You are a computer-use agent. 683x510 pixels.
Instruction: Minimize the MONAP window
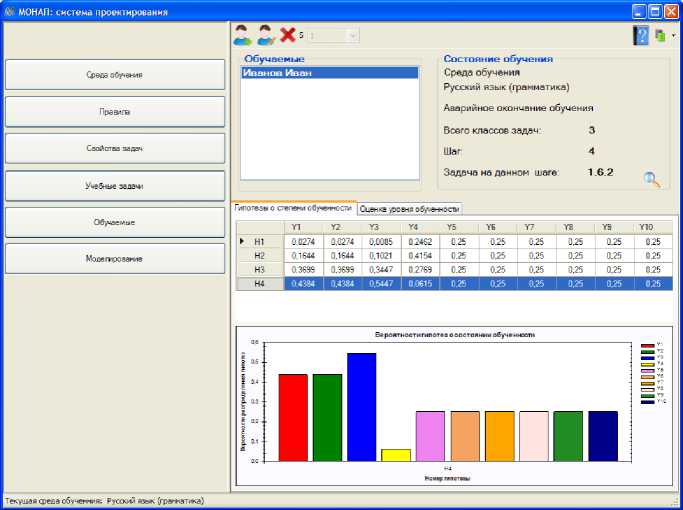(x=639, y=12)
